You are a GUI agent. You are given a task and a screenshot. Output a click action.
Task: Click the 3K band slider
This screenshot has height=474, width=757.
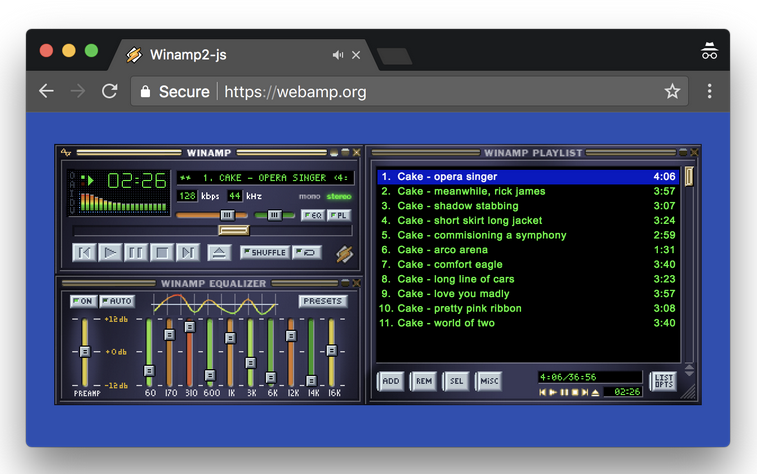tap(251, 362)
